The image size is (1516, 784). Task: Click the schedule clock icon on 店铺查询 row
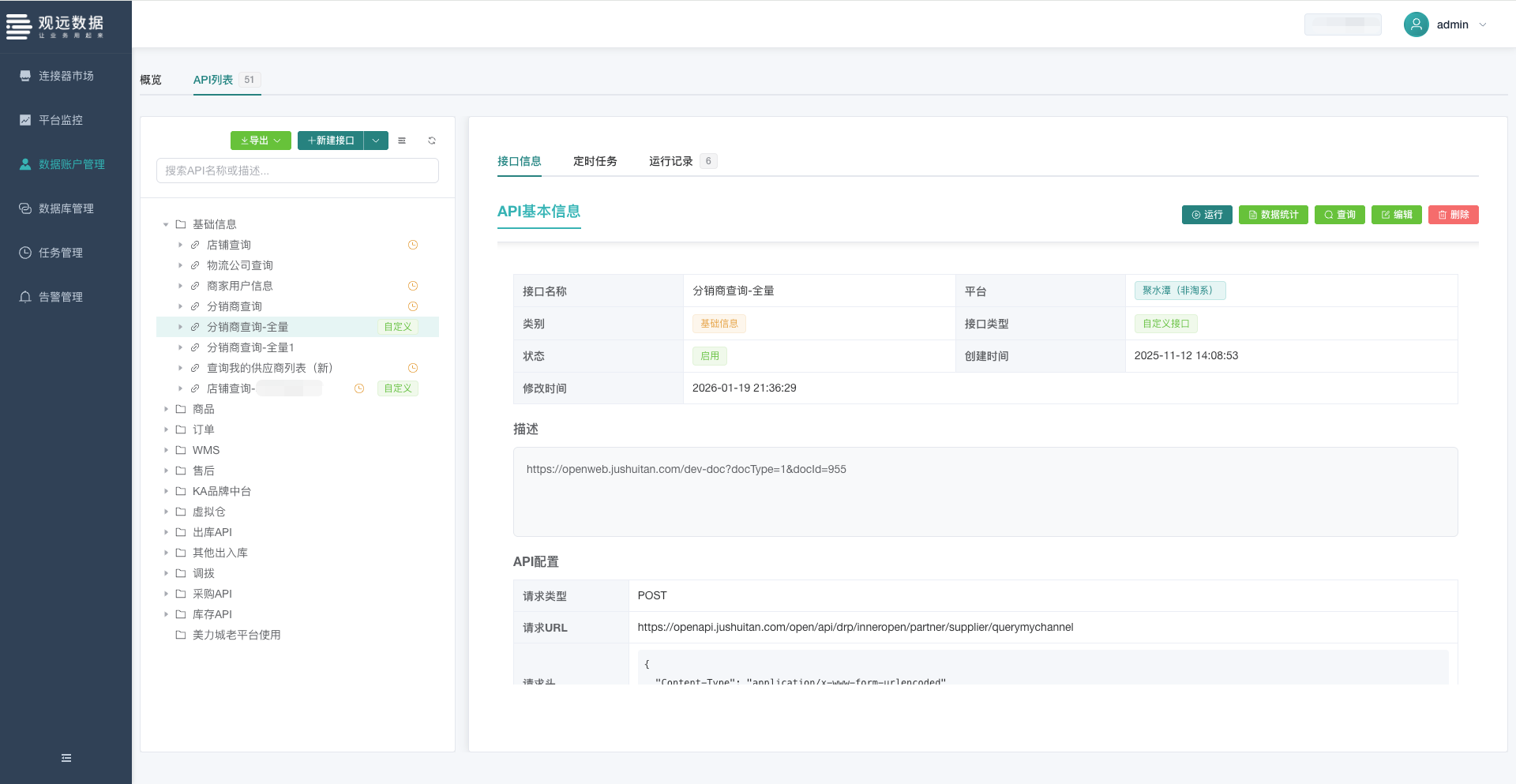(413, 245)
